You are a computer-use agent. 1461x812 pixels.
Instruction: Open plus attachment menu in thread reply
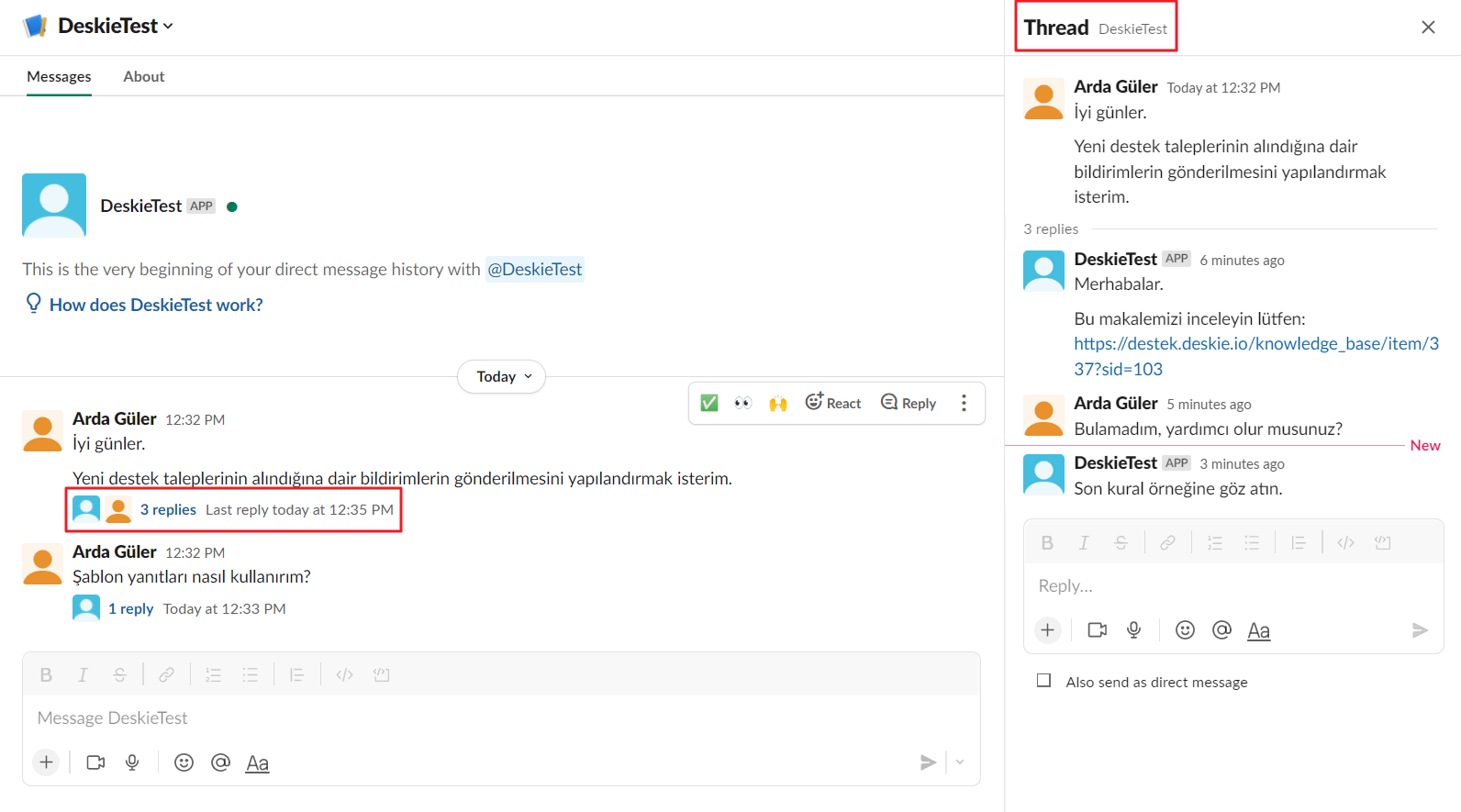pyautogui.click(x=1048, y=630)
